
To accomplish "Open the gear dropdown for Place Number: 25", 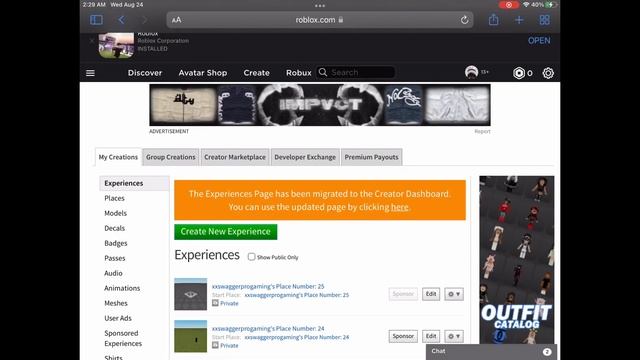I will point(454,294).
